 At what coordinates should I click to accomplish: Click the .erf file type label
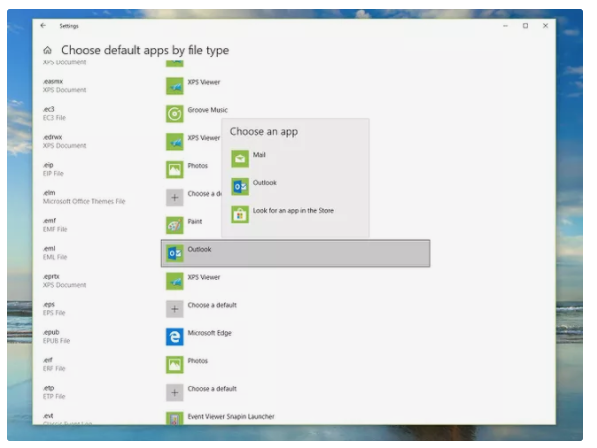point(48,360)
